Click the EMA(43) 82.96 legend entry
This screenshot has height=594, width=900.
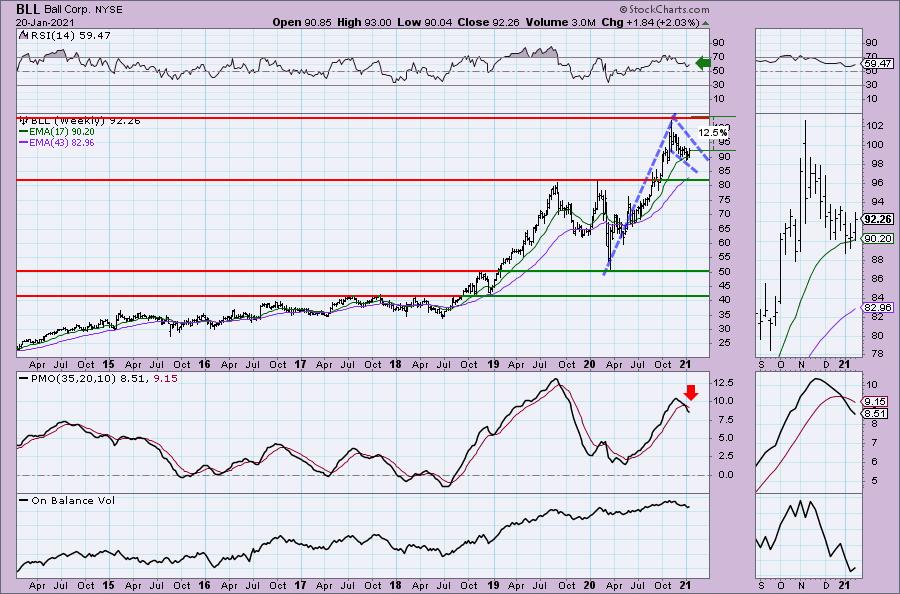click(62, 142)
